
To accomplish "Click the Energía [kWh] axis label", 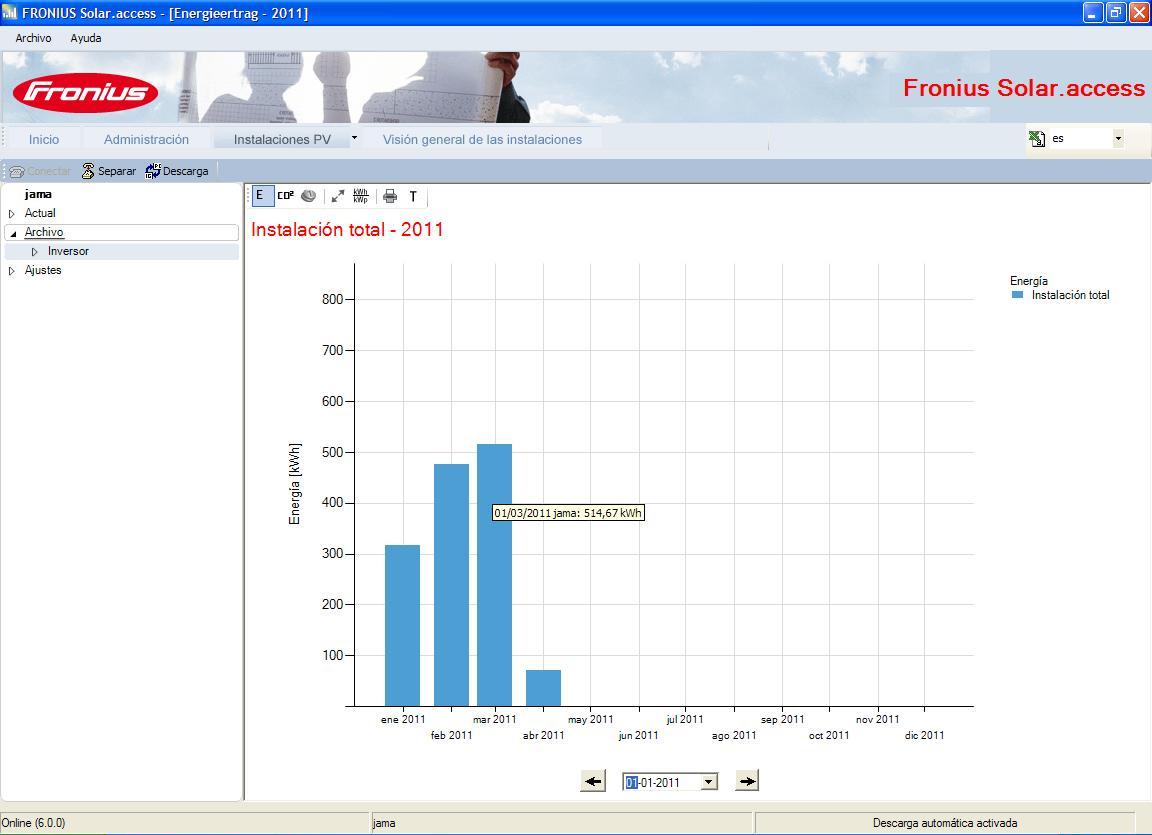I will 295,484.
